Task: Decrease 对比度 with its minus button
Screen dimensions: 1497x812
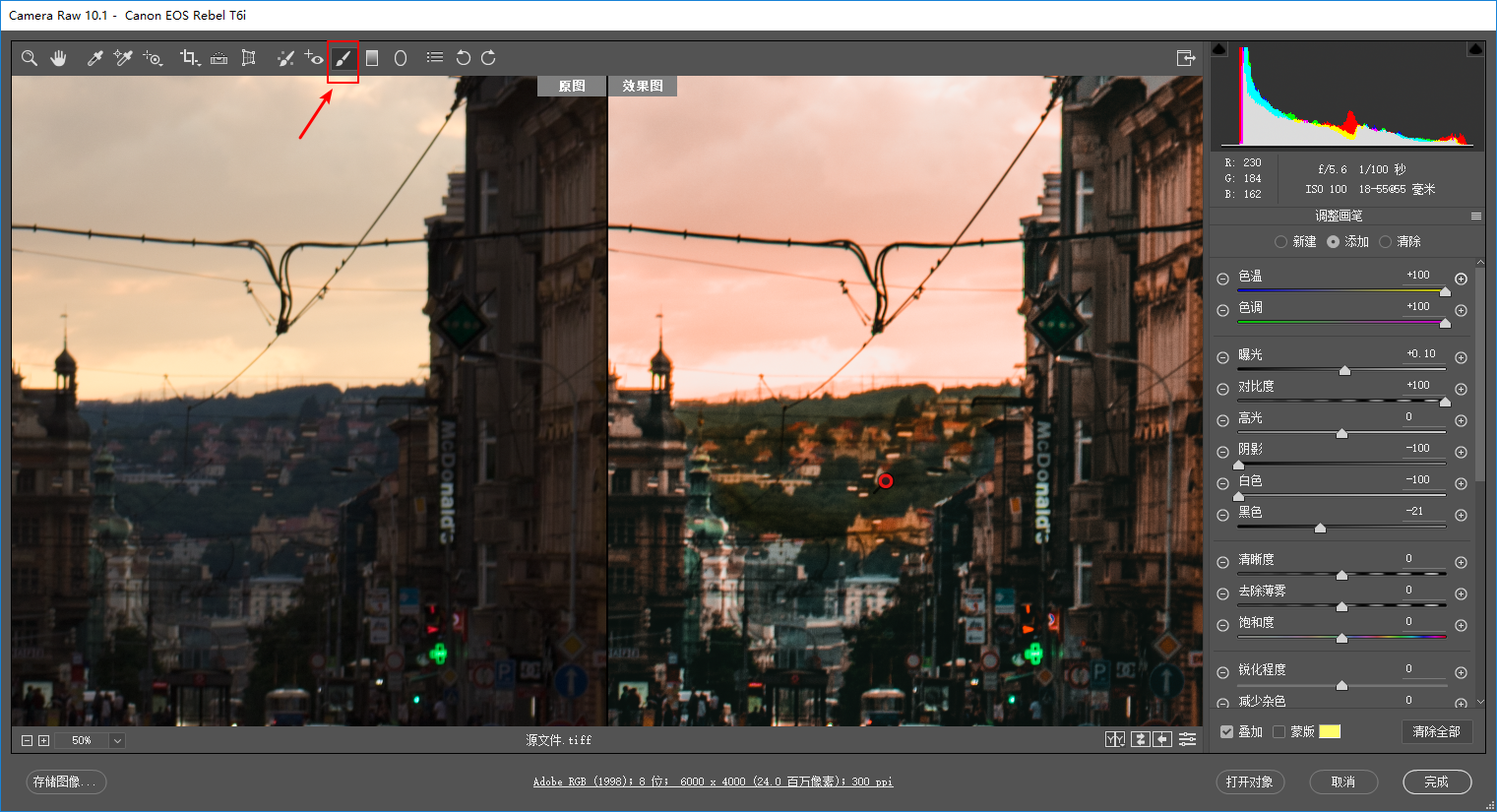Action: click(x=1222, y=389)
